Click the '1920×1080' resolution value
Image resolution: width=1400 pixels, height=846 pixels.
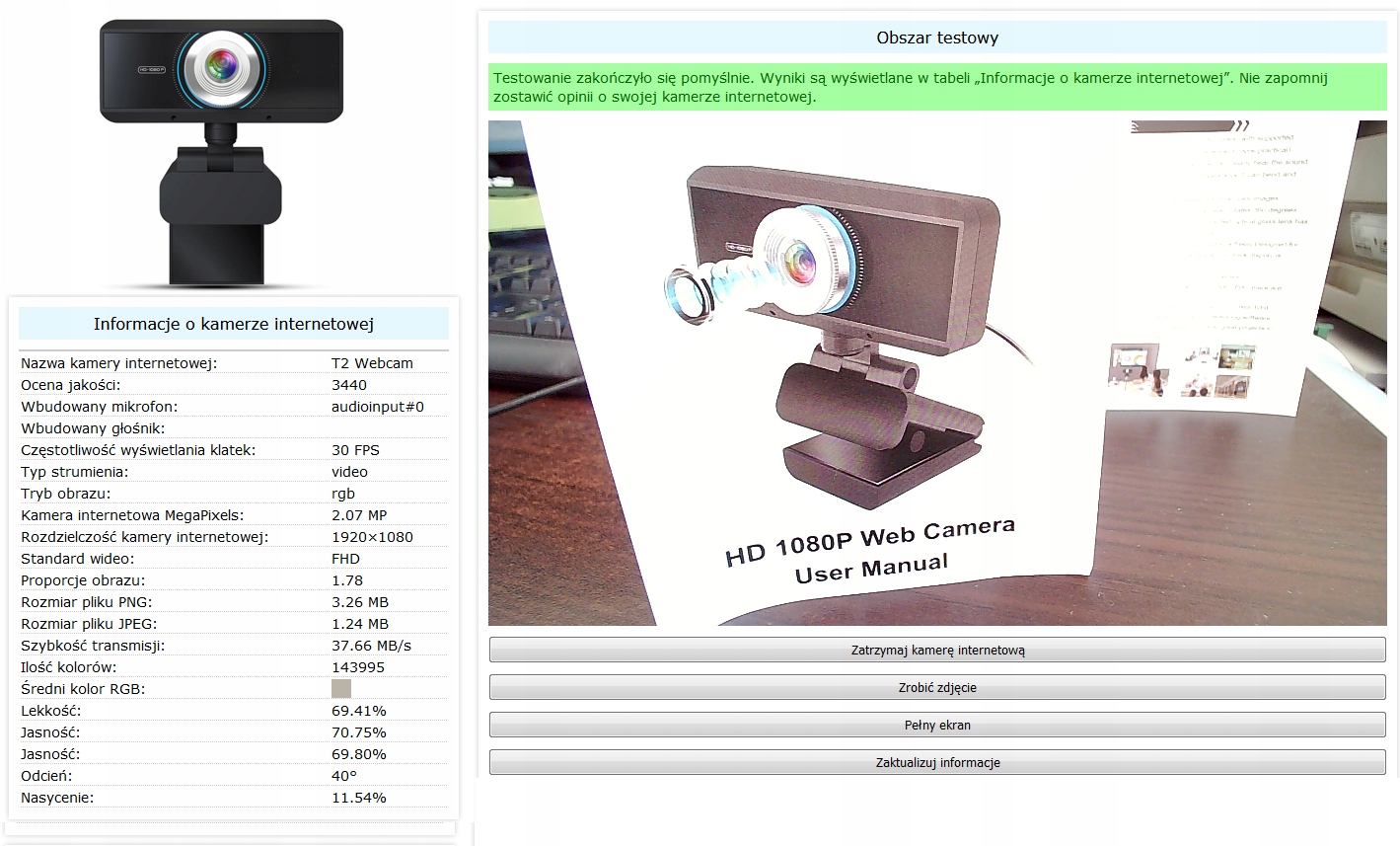372,537
